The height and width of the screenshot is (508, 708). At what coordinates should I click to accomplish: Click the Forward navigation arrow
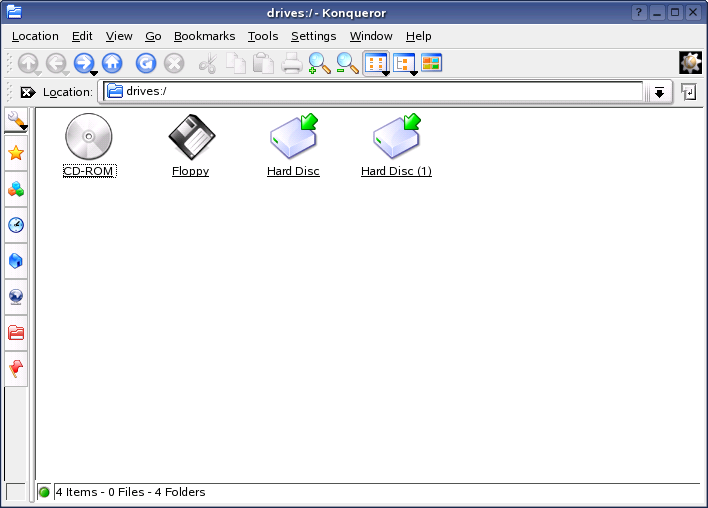click(x=84, y=63)
